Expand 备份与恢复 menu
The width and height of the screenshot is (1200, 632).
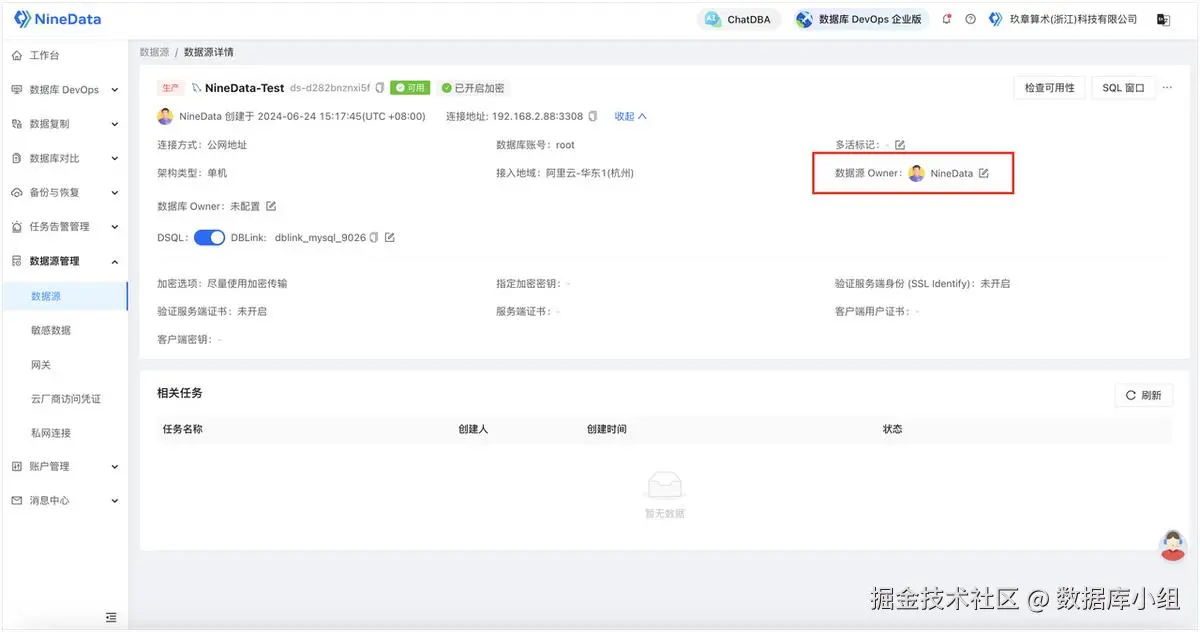click(x=64, y=192)
